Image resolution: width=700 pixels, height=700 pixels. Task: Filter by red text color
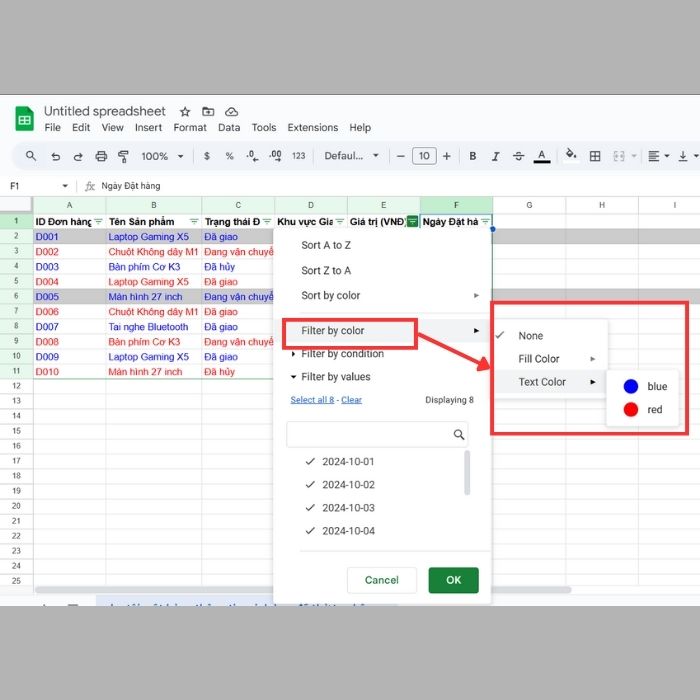point(642,409)
